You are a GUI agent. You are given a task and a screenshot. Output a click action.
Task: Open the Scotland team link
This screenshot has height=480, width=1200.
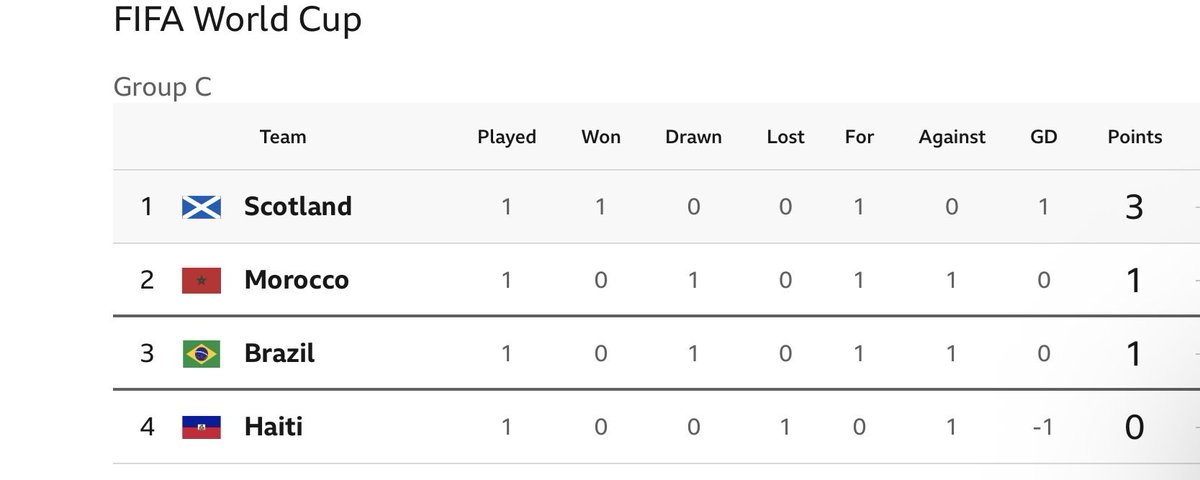[x=298, y=207]
